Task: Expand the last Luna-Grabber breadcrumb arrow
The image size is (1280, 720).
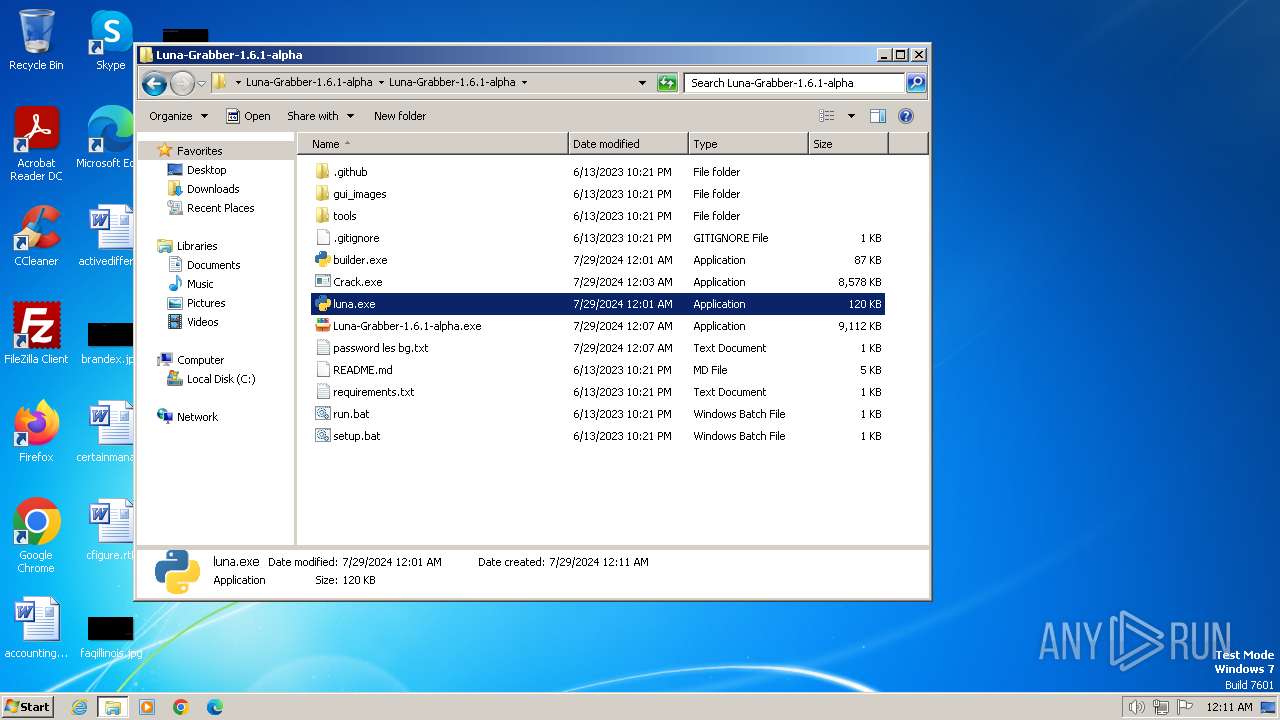Action: coord(524,83)
